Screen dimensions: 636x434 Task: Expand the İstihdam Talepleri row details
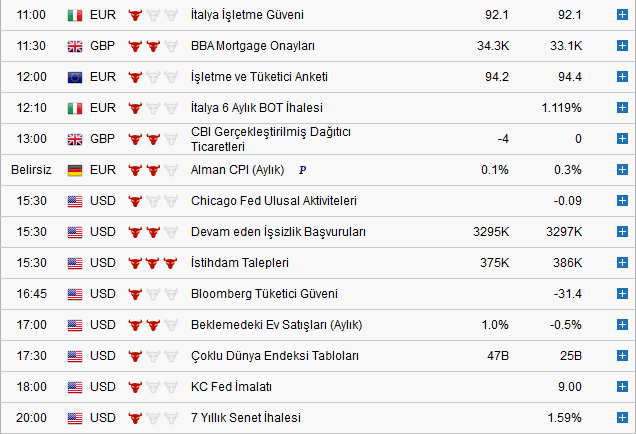(622, 263)
